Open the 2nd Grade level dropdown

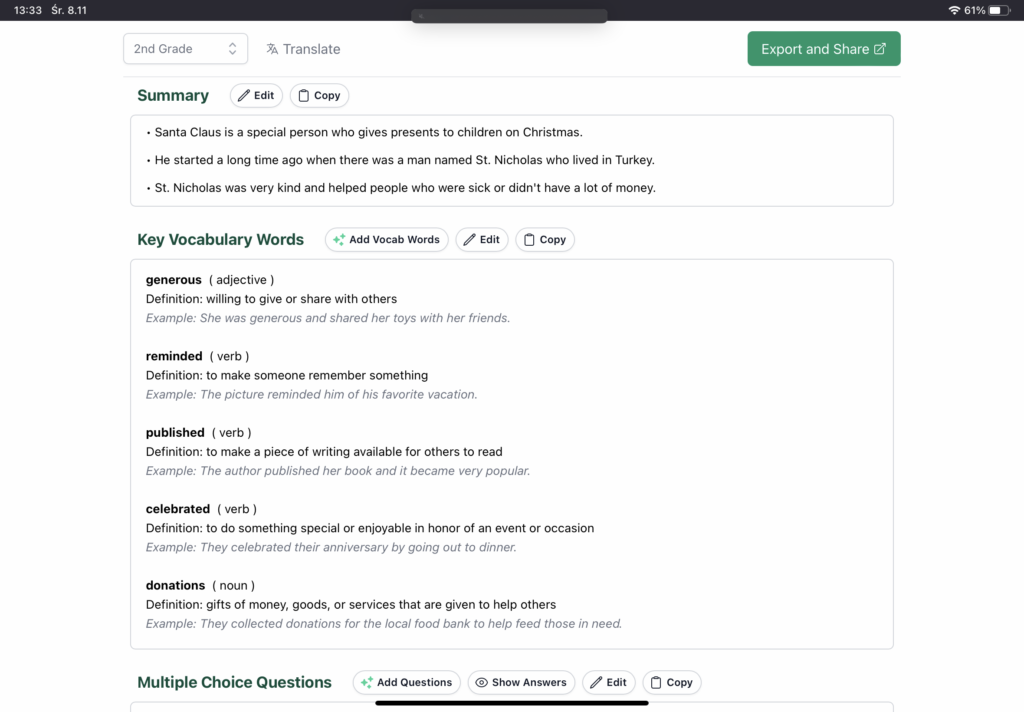coord(185,49)
